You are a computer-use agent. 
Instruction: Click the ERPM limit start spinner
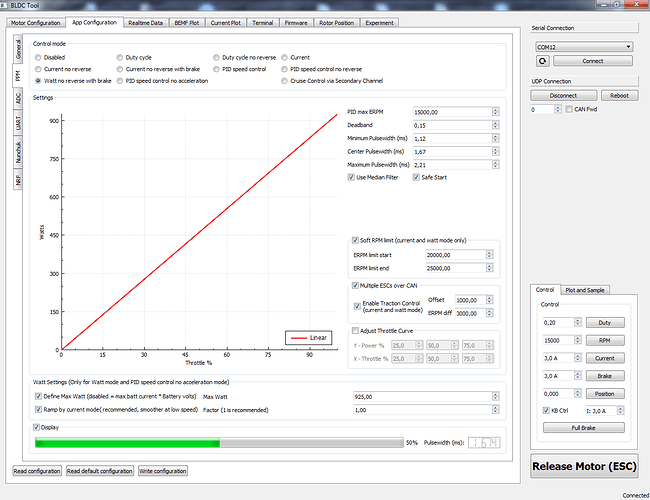pos(490,255)
